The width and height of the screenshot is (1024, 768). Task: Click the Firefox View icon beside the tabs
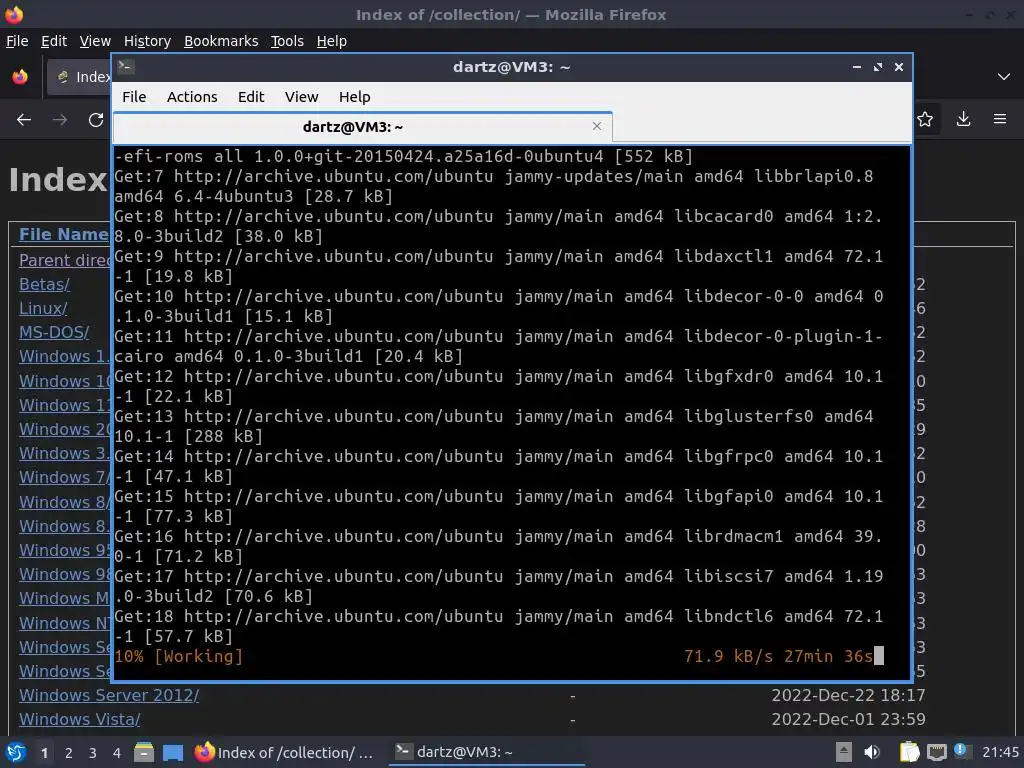(x=20, y=77)
